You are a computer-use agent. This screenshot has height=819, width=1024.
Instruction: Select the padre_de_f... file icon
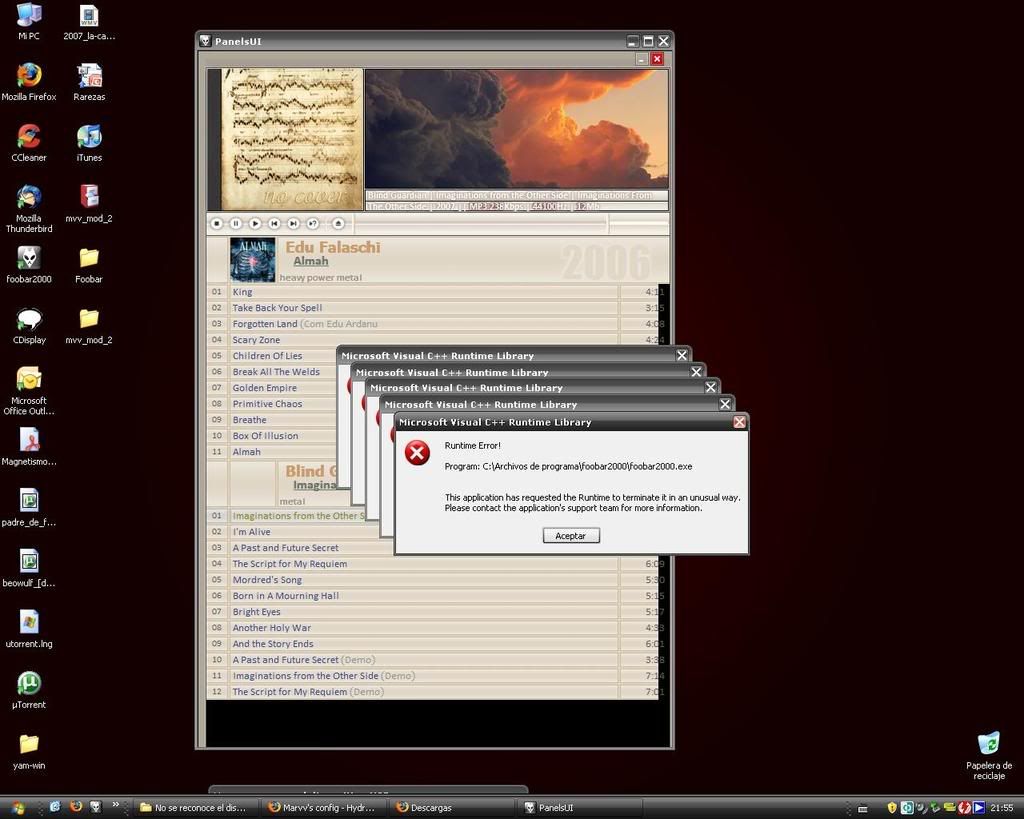[29, 508]
